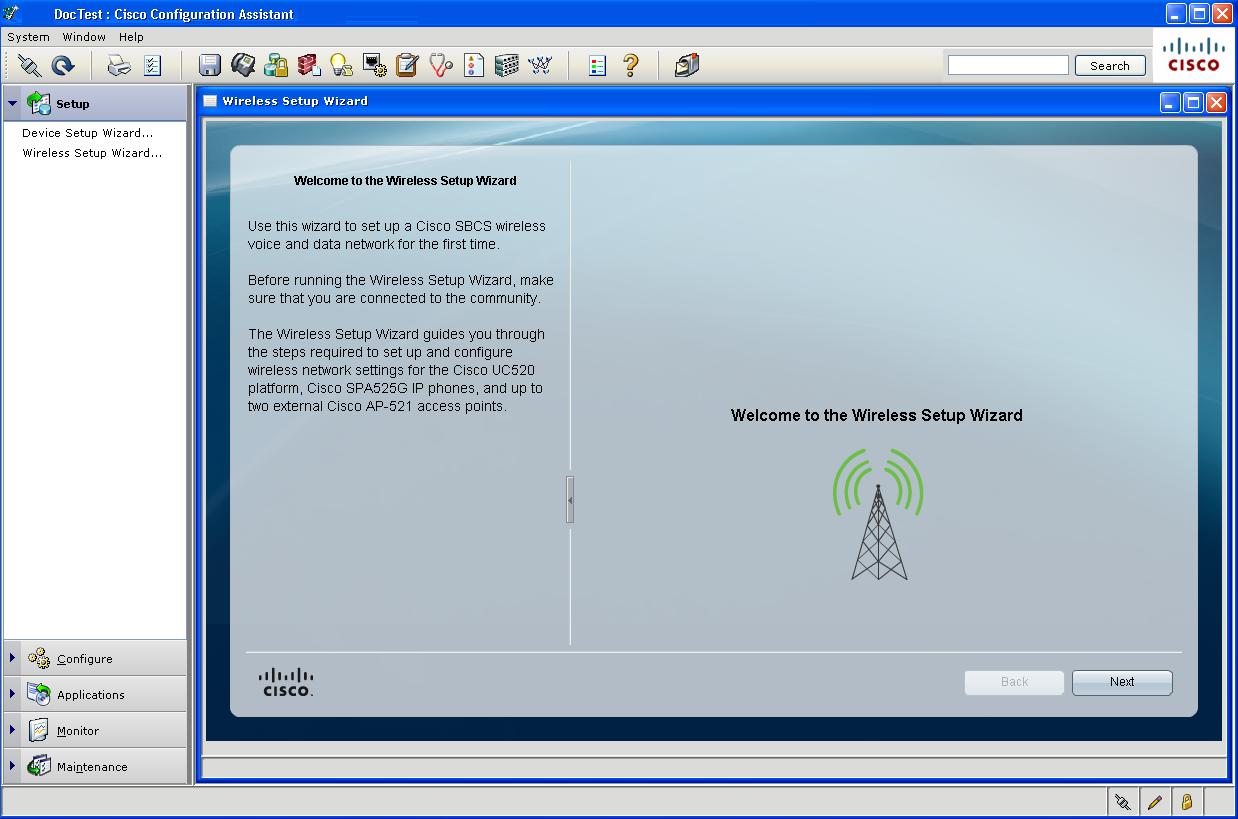This screenshot has width=1238, height=819.
Task: Click Next in the Wireless Setup Wizard
Action: 1122,682
